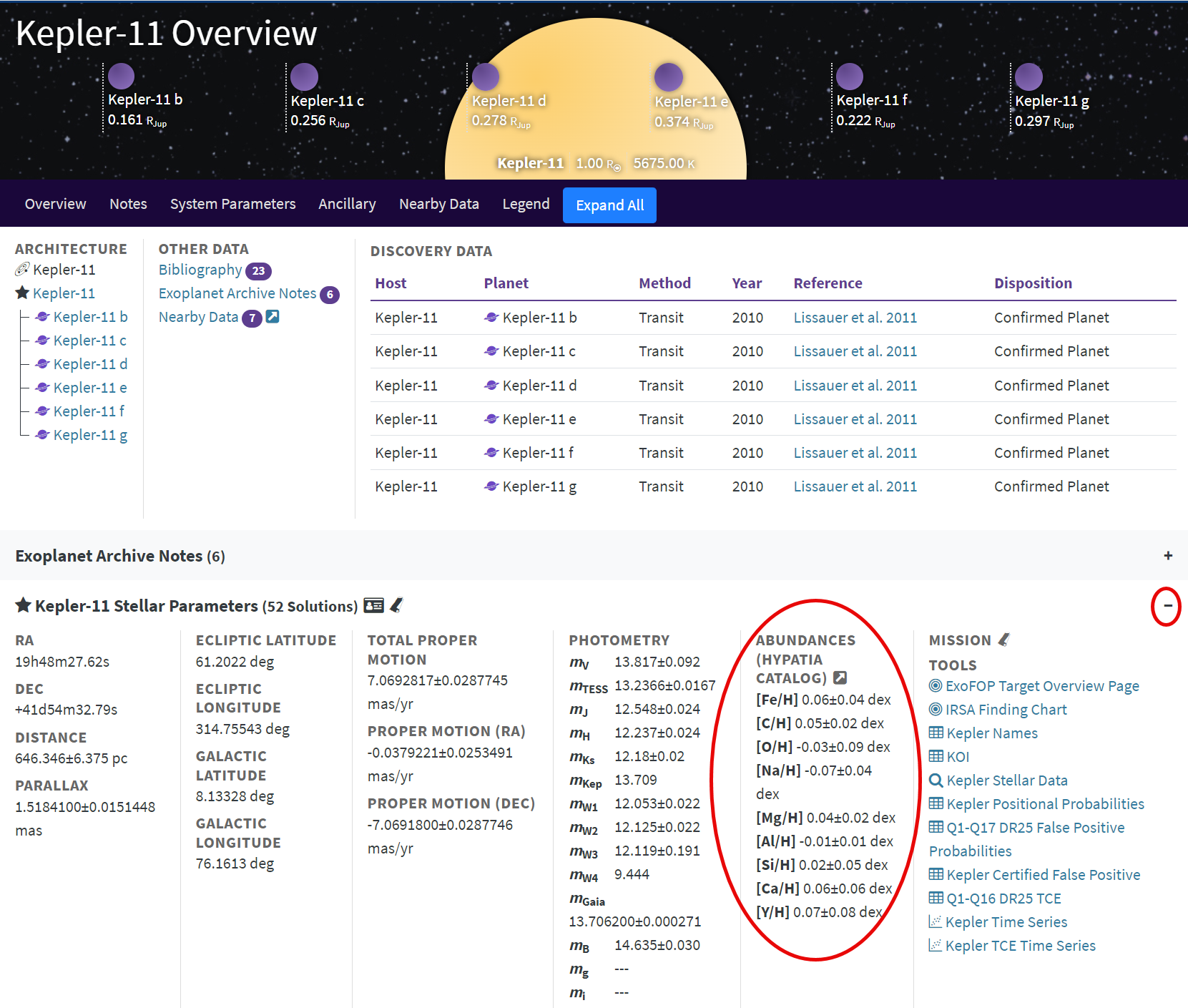Click the table icon beside KOI

(936, 756)
